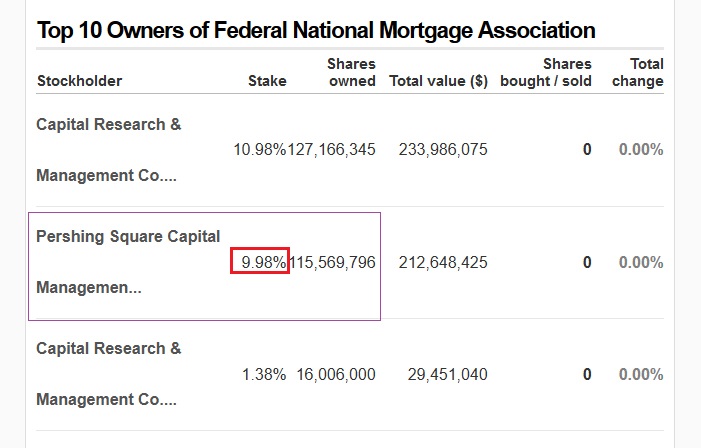
Task: Select the 127,166,345 shares owned cell
Action: pyautogui.click(x=333, y=150)
